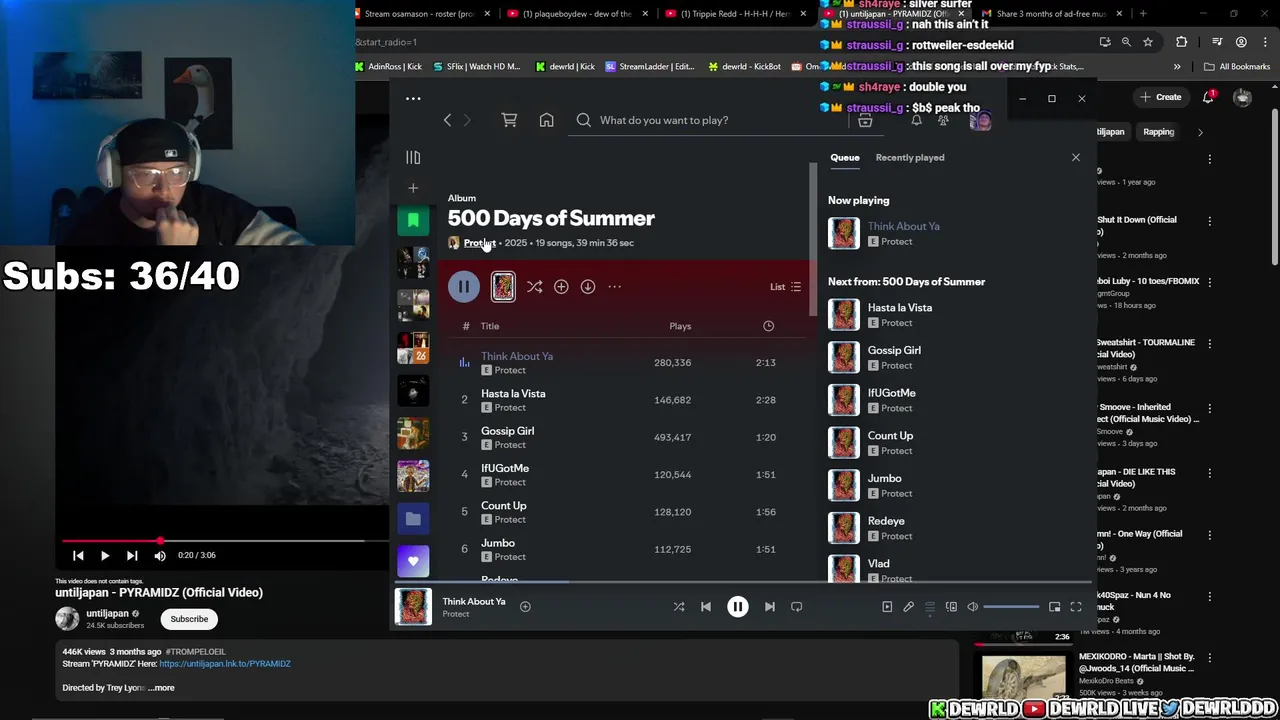Toggle Now Playing view icon
Screen dimensions: 1280x720
click(887, 606)
